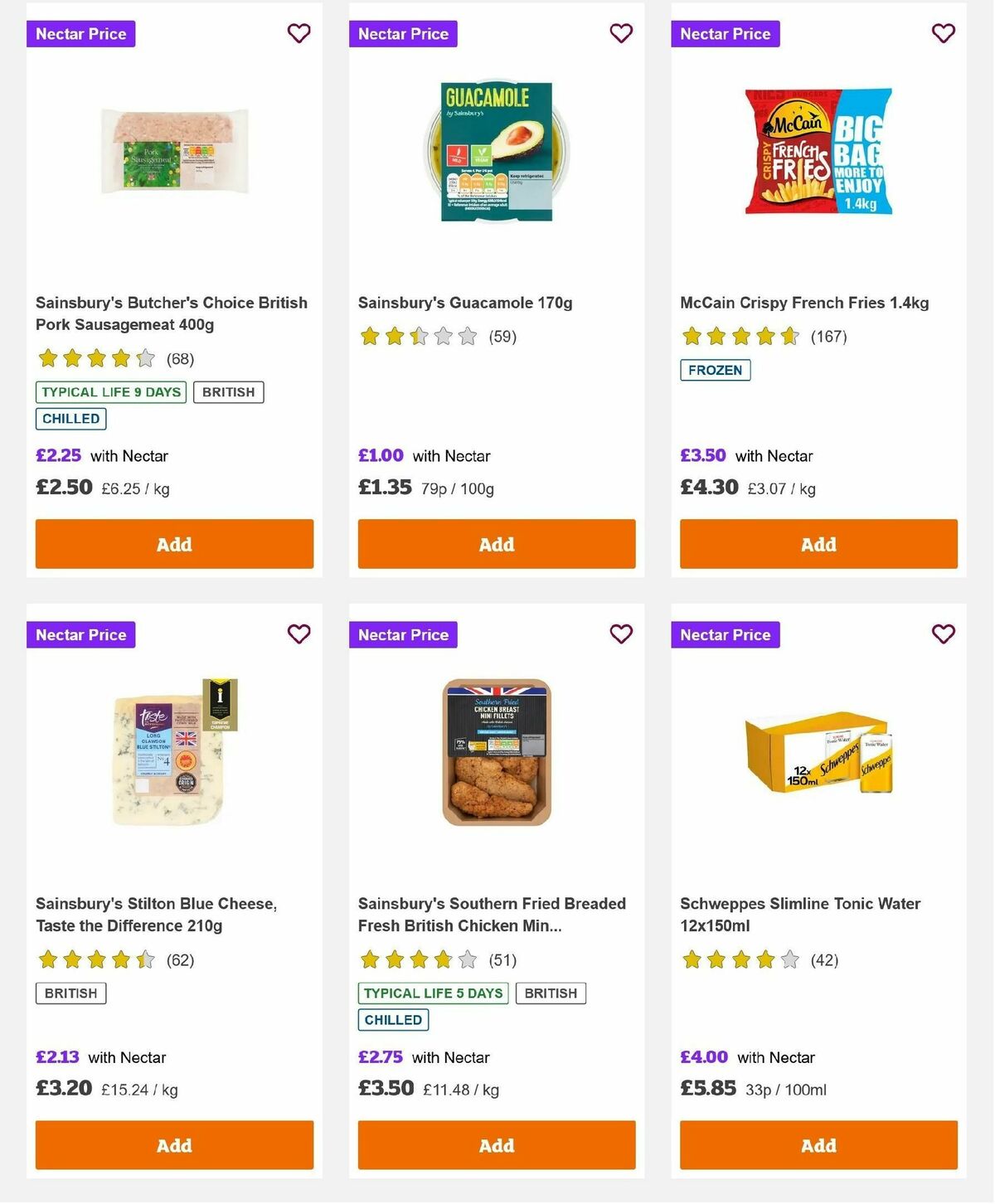Viewport: 995px width, 1204px height.
Task: Favourite the Pork Sausagemeat product
Action: [298, 33]
